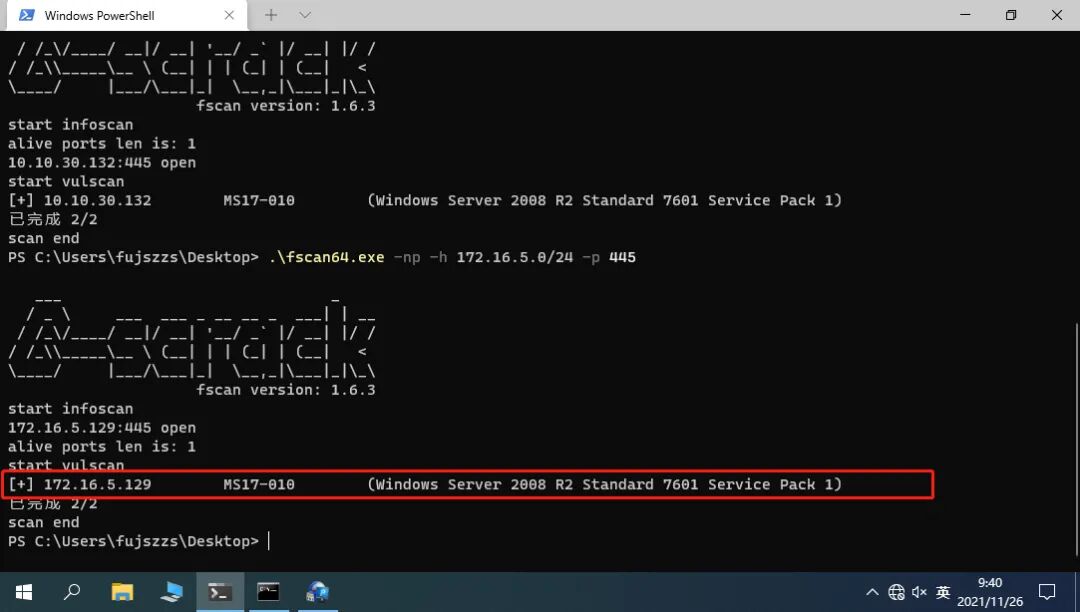Viewport: 1080px width, 612px height.
Task: Click the MS17-010 result for 172.16.5.129
Action: [259, 485]
